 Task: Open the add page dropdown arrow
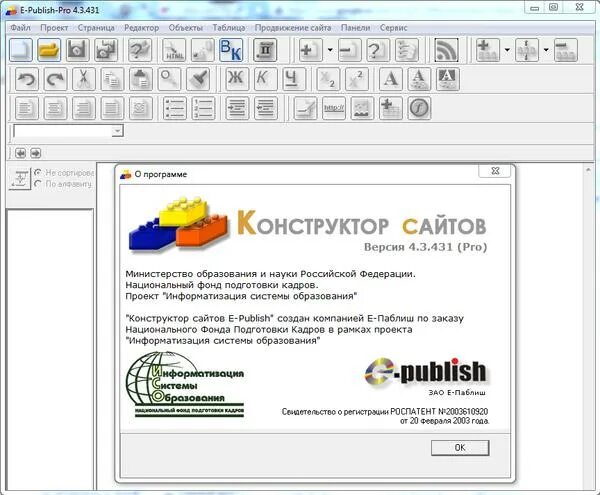330,50
